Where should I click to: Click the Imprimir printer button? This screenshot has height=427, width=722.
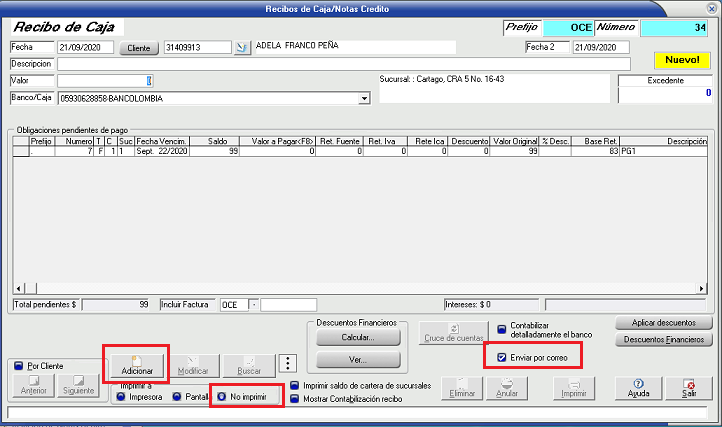pos(573,387)
